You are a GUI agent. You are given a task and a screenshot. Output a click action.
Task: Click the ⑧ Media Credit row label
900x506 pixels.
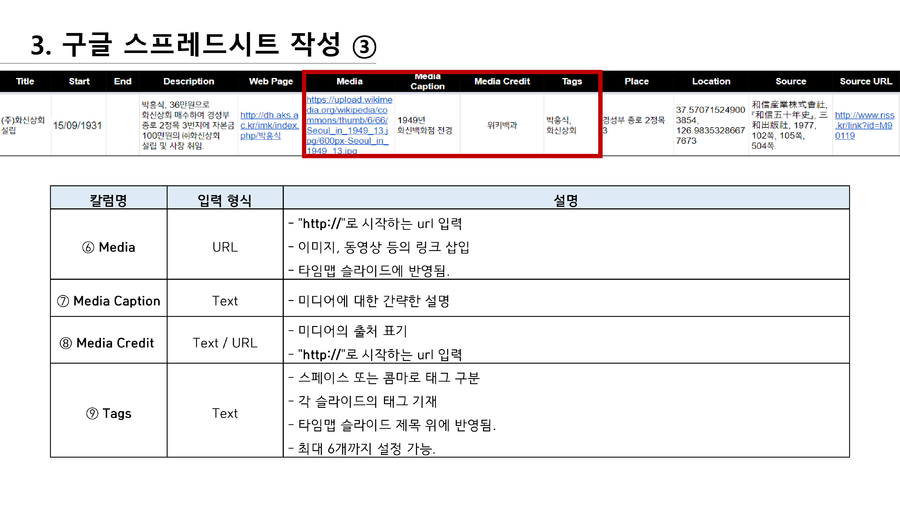click(107, 342)
